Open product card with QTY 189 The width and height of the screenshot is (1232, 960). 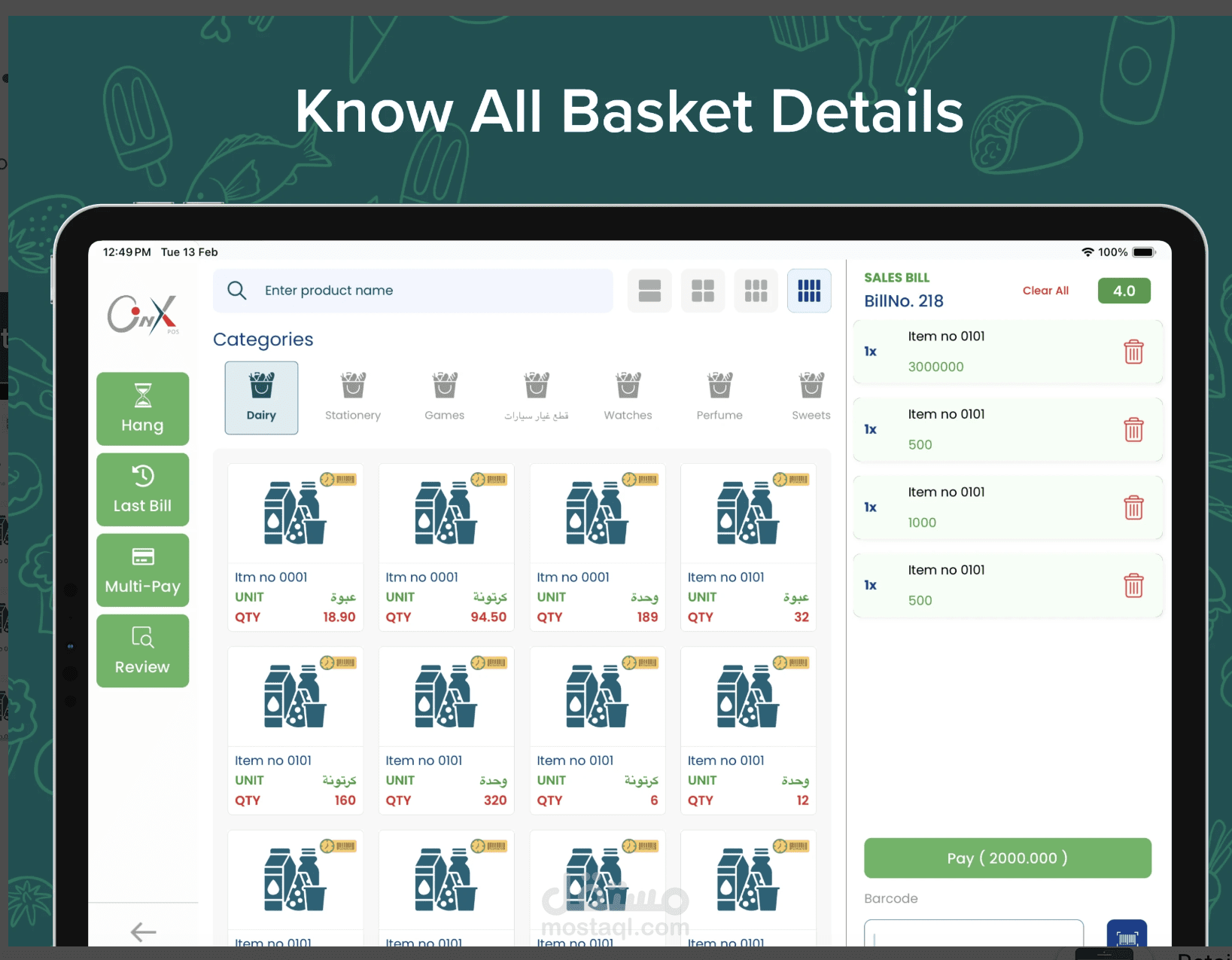598,547
